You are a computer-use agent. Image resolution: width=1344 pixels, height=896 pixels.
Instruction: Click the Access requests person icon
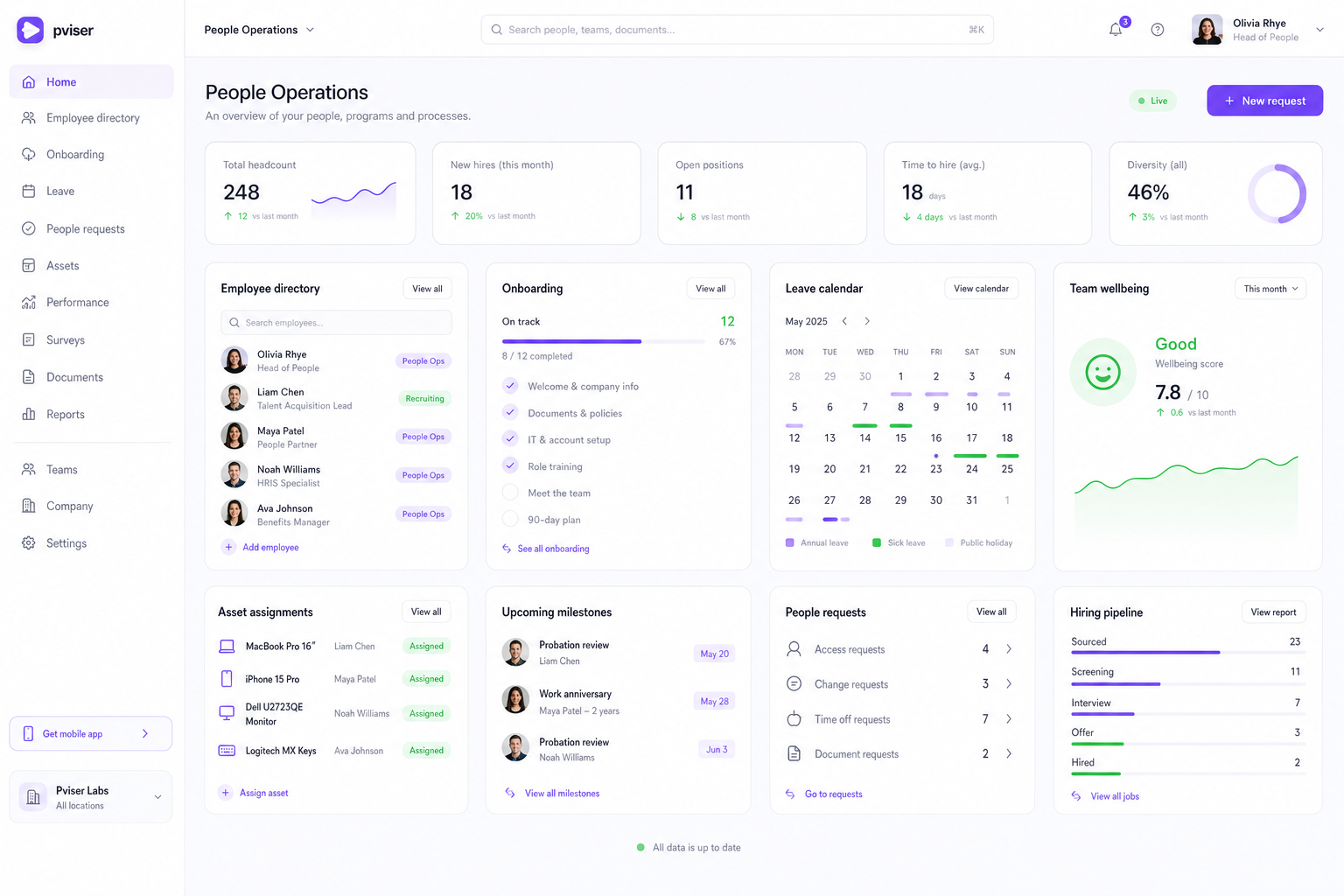(x=794, y=648)
